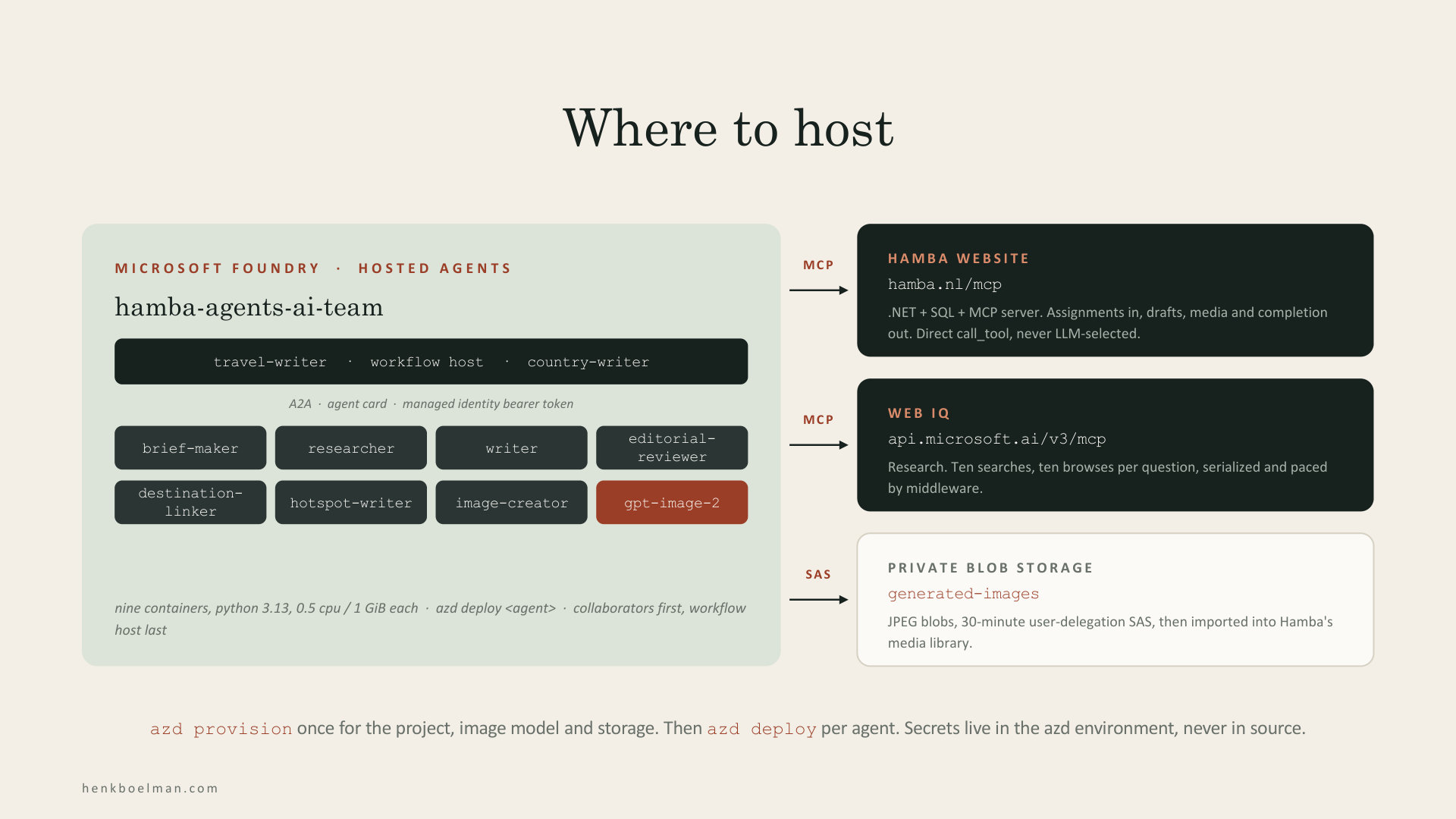The image size is (1456, 819).
Task: Click the '.NET + SQL + MCP server' description
Action: 1108,323
